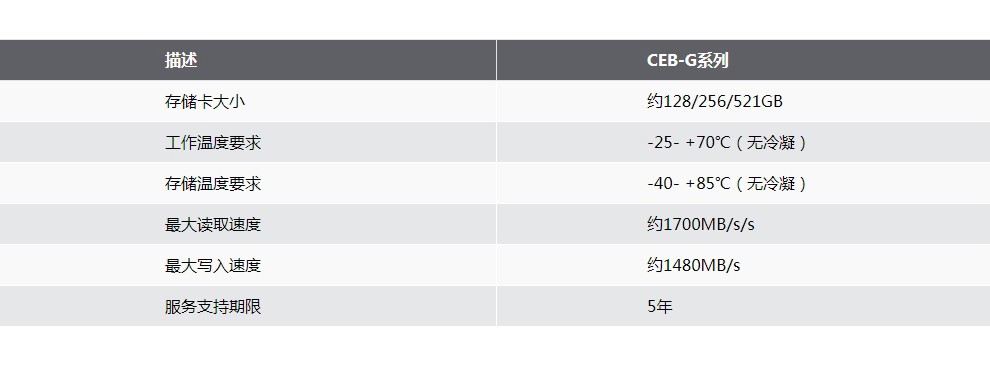Viewport: 990px width, 372px height.
Task: Click the 521GB capacity text
Action: pos(758,101)
